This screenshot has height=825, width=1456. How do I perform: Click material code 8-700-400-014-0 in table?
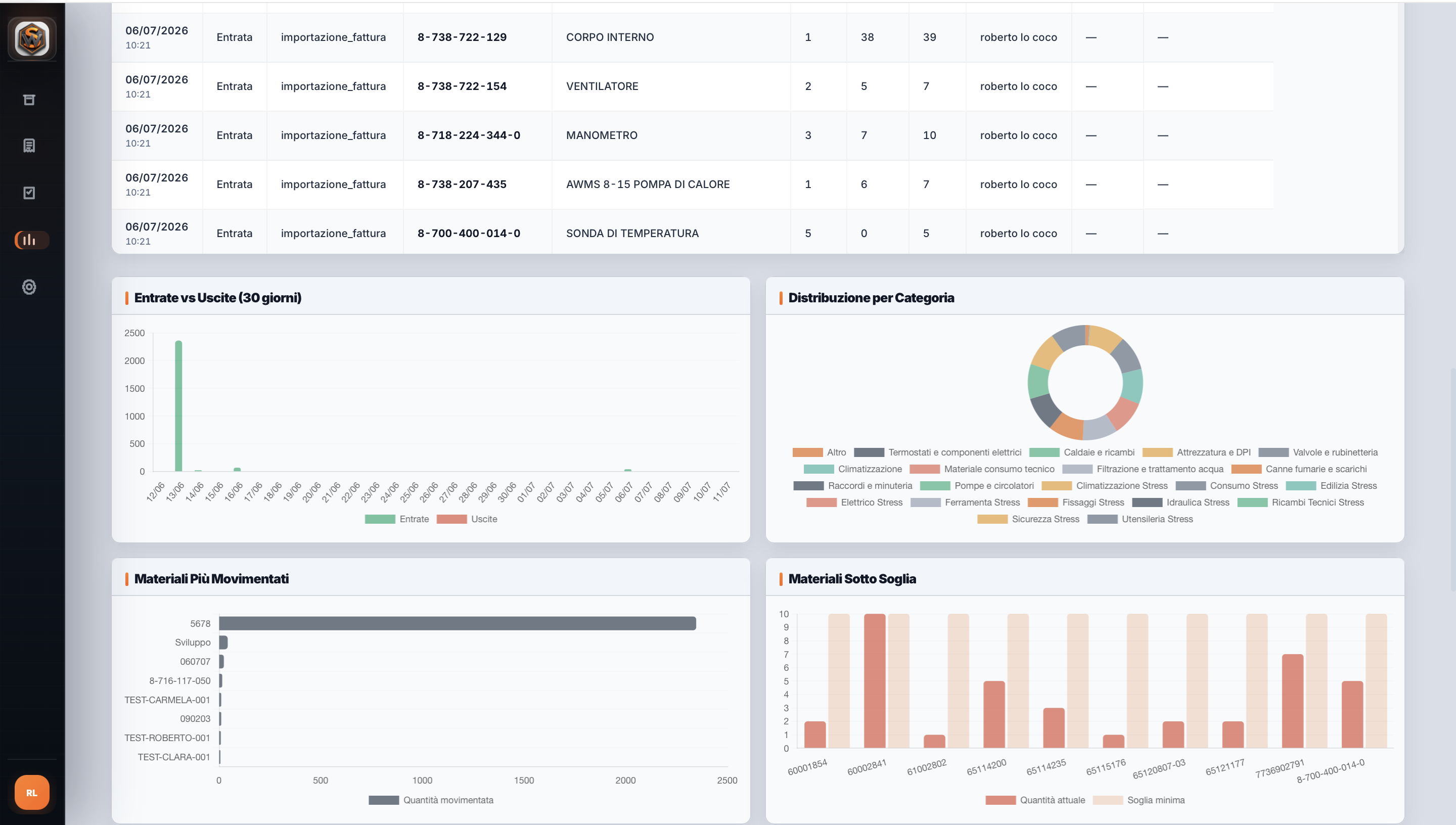click(469, 234)
